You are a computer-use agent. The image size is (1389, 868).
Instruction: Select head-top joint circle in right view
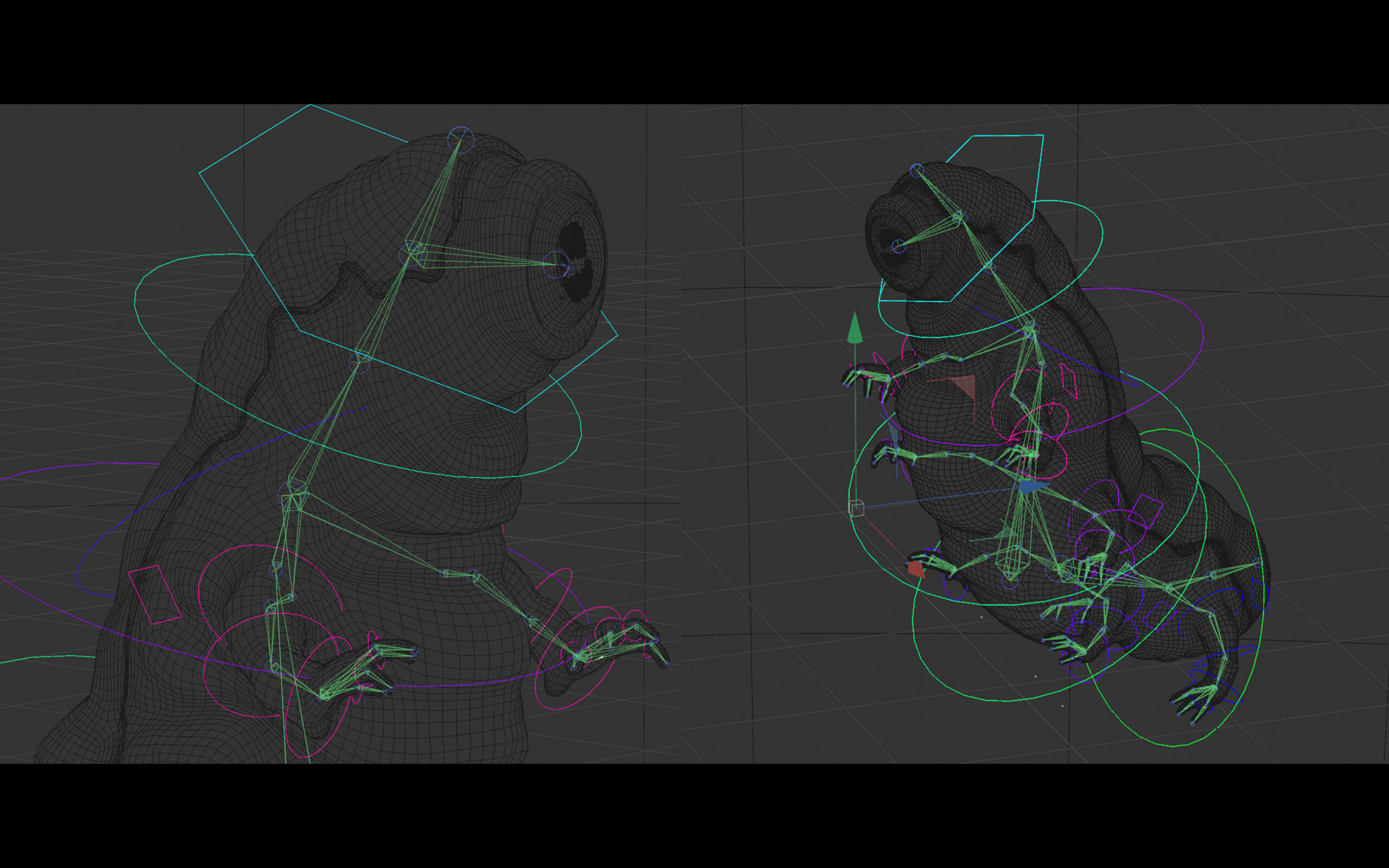[916, 170]
